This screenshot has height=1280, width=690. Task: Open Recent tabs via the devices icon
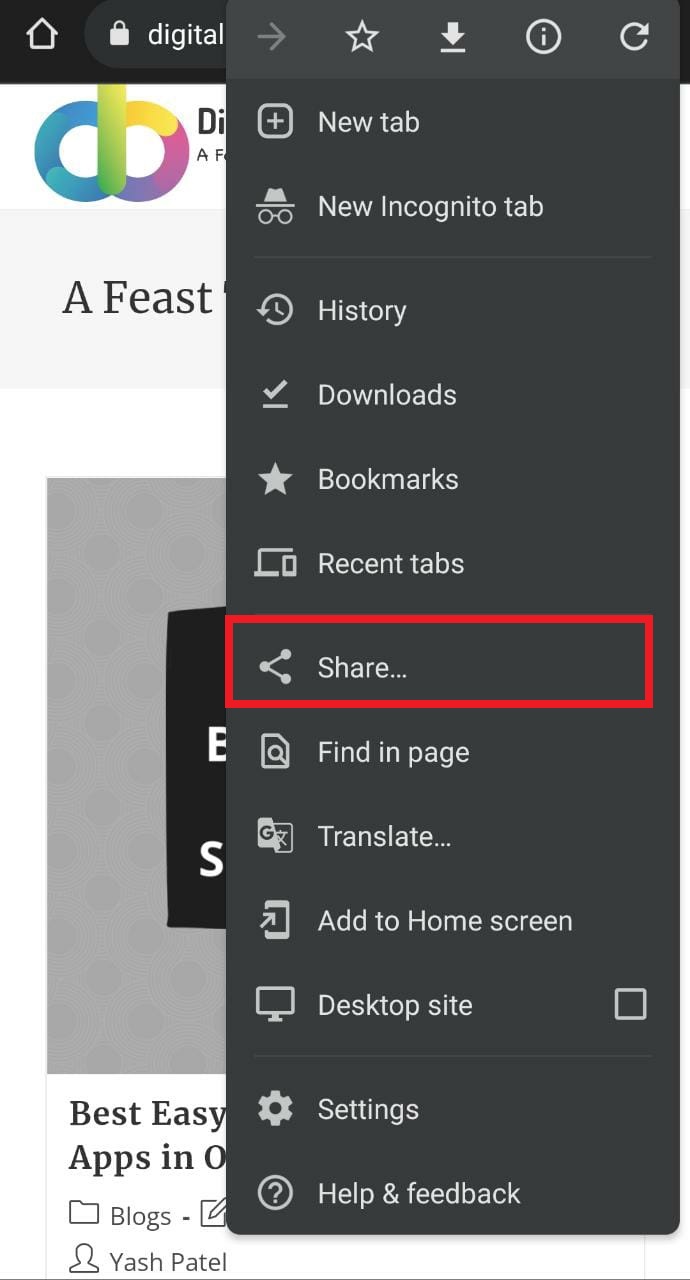276,563
